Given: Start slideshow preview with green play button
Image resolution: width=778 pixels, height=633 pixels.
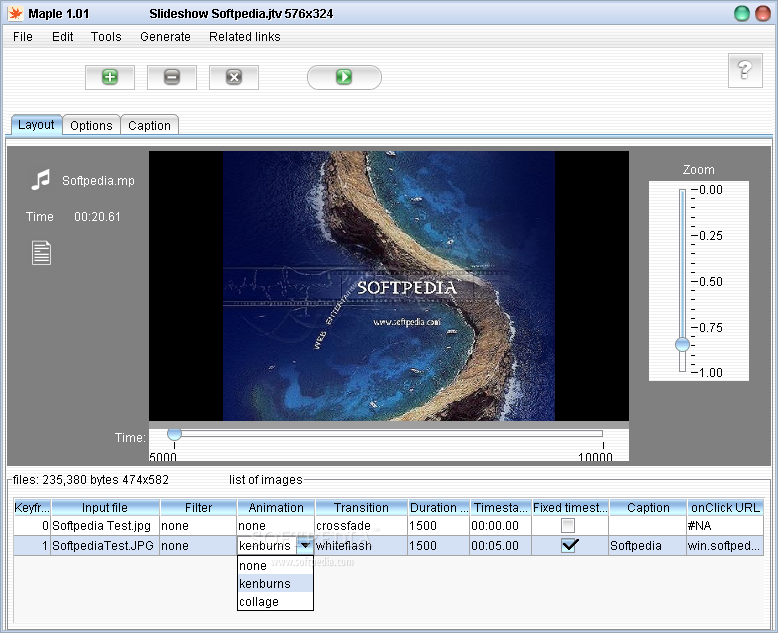Looking at the screenshot, I should pyautogui.click(x=344, y=77).
